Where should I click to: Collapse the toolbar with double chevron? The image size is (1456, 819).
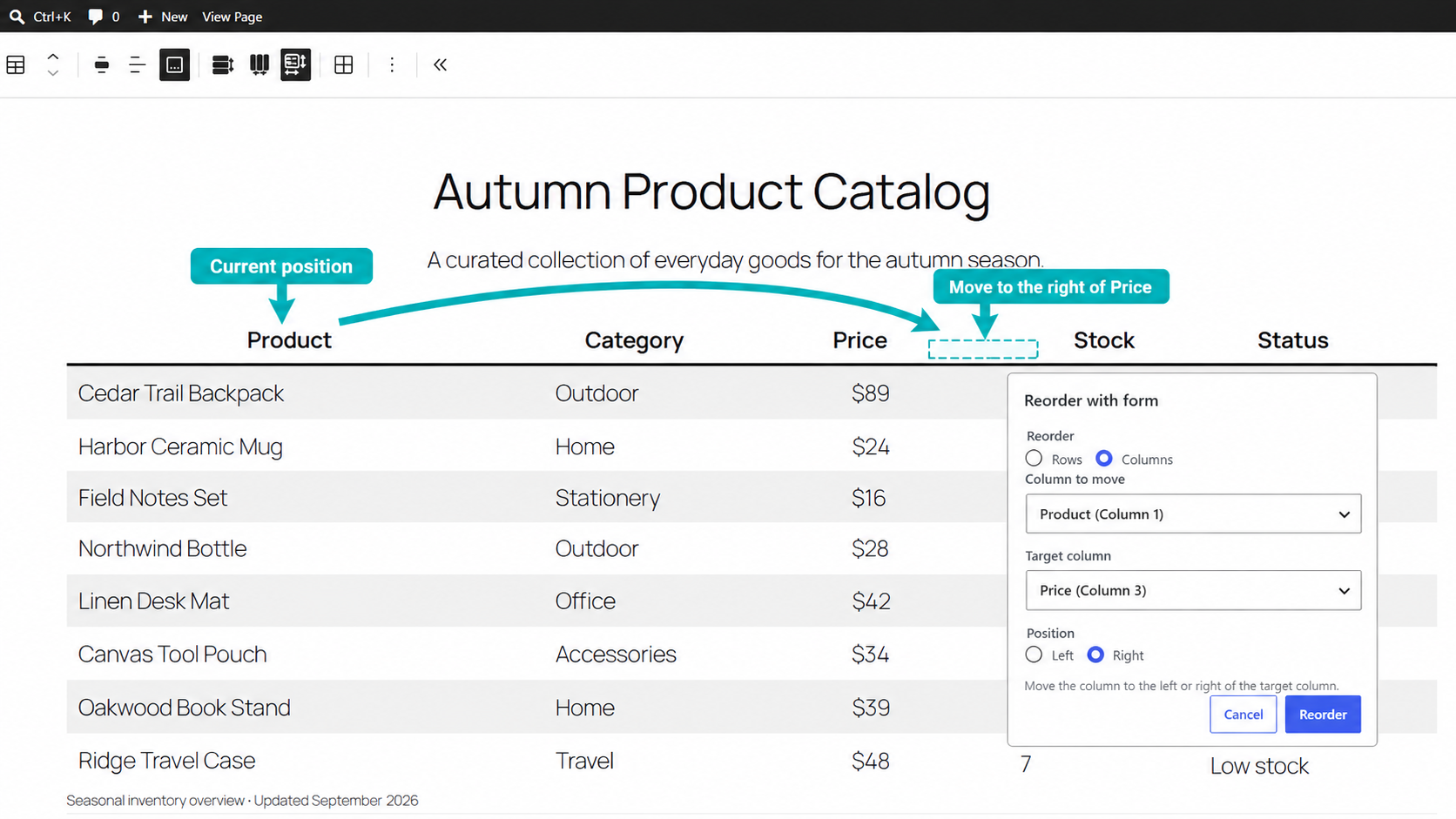[441, 65]
